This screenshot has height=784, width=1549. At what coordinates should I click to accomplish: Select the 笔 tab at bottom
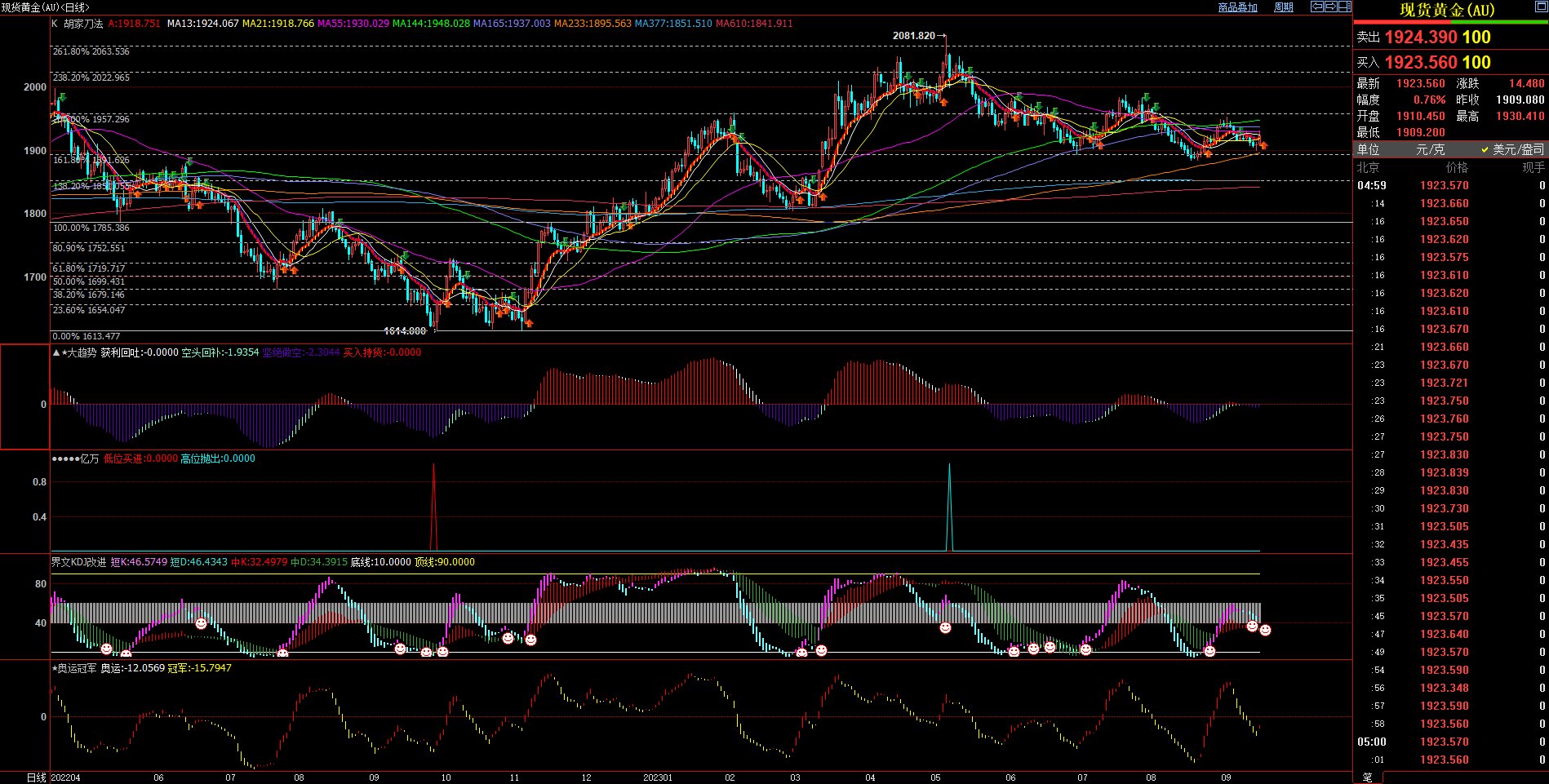pyautogui.click(x=1368, y=777)
